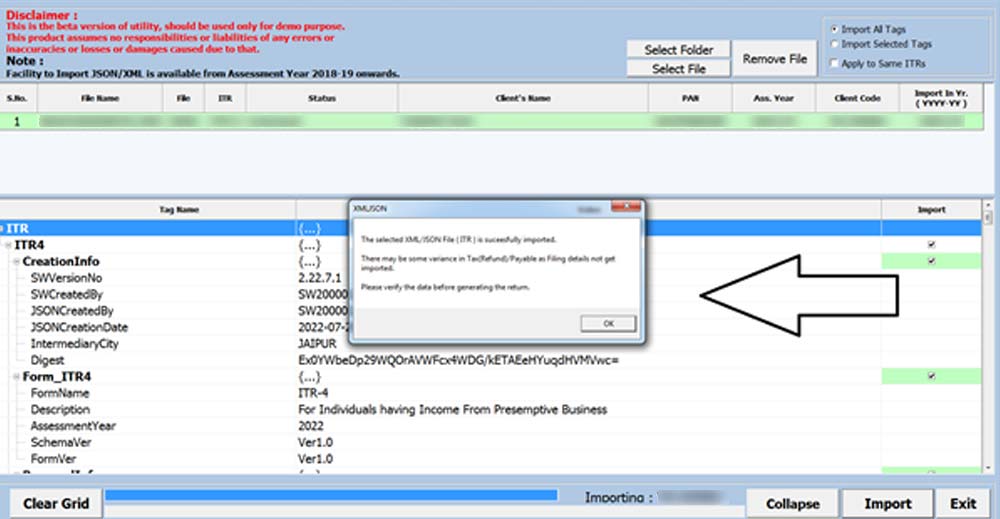Uncheck the Import checkbox for ITR4 row
Screen dimensions: 1000x519
pyautogui.click(x=932, y=244)
